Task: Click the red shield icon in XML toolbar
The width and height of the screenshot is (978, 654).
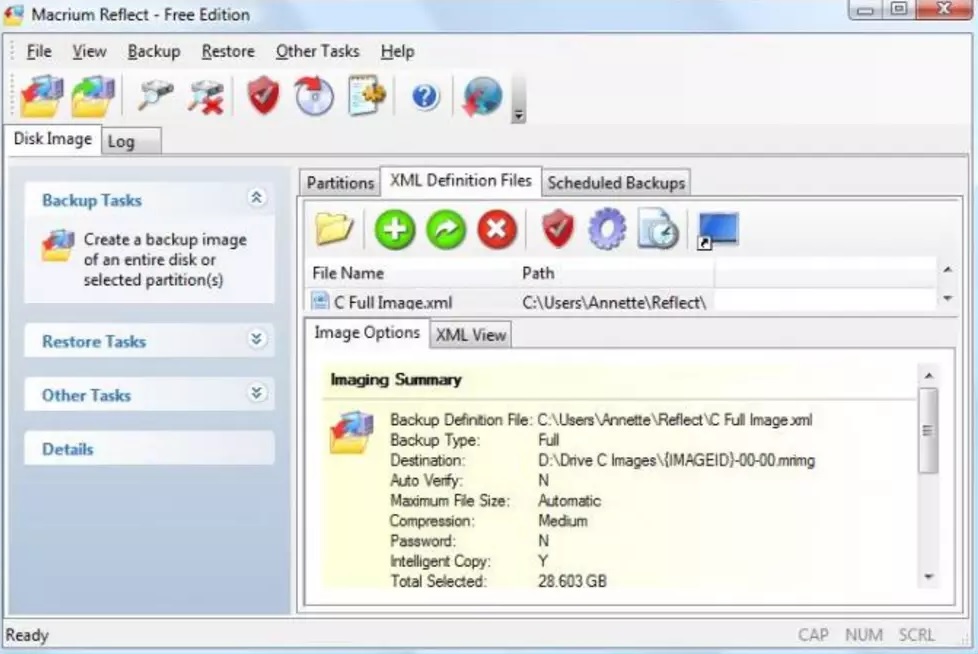Action: coord(558,229)
